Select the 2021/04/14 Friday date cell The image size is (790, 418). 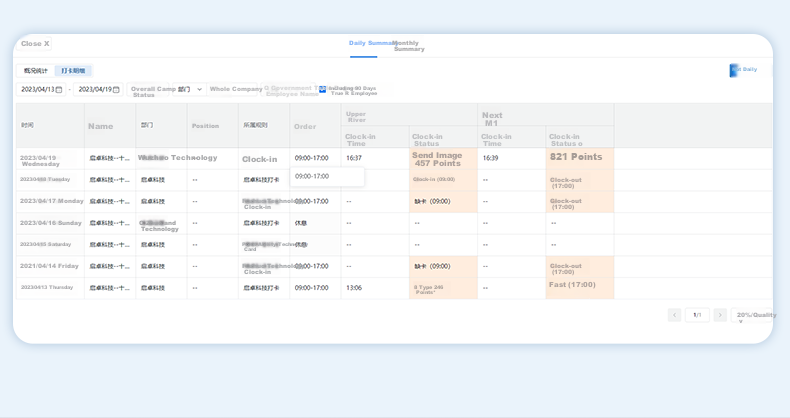[49, 266]
